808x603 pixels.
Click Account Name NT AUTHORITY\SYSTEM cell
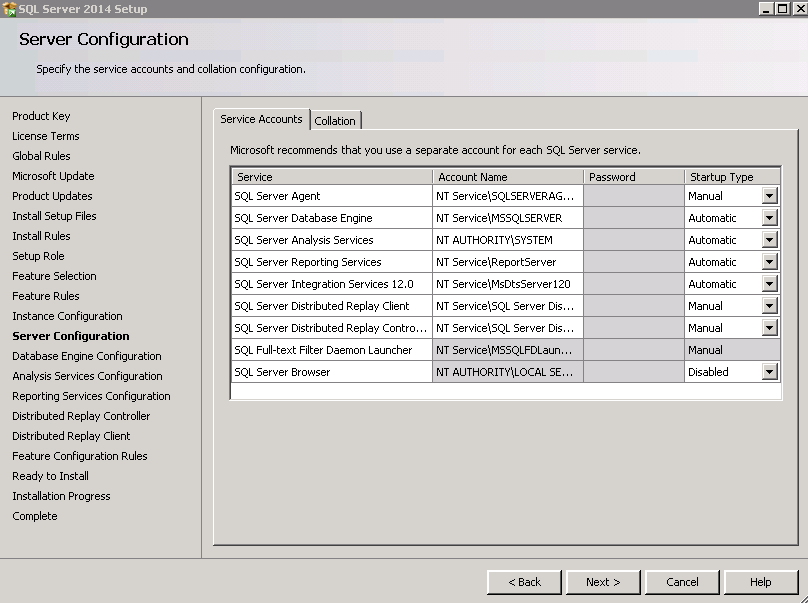tap(508, 240)
